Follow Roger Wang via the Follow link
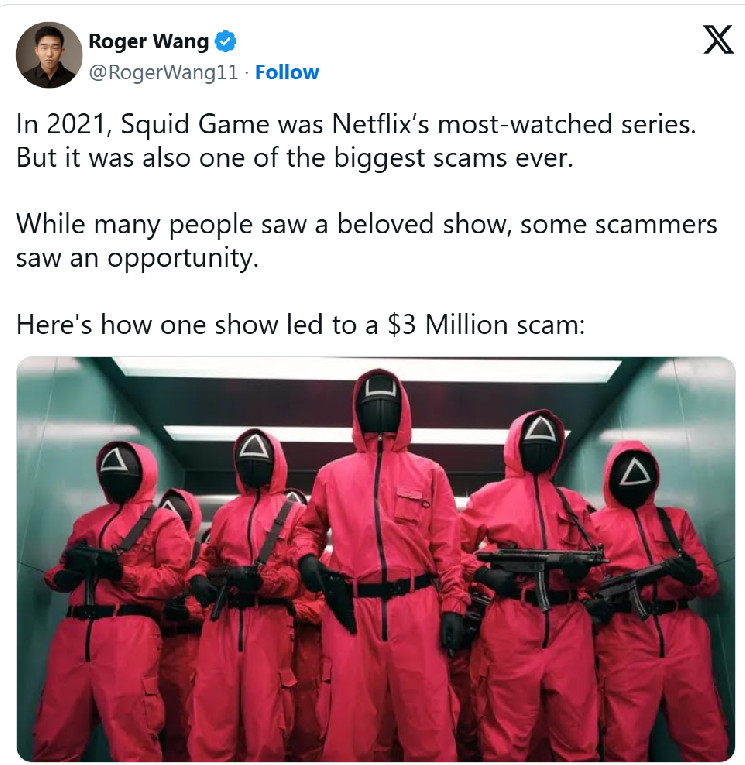The height and width of the screenshot is (765, 745). pyautogui.click(x=287, y=72)
